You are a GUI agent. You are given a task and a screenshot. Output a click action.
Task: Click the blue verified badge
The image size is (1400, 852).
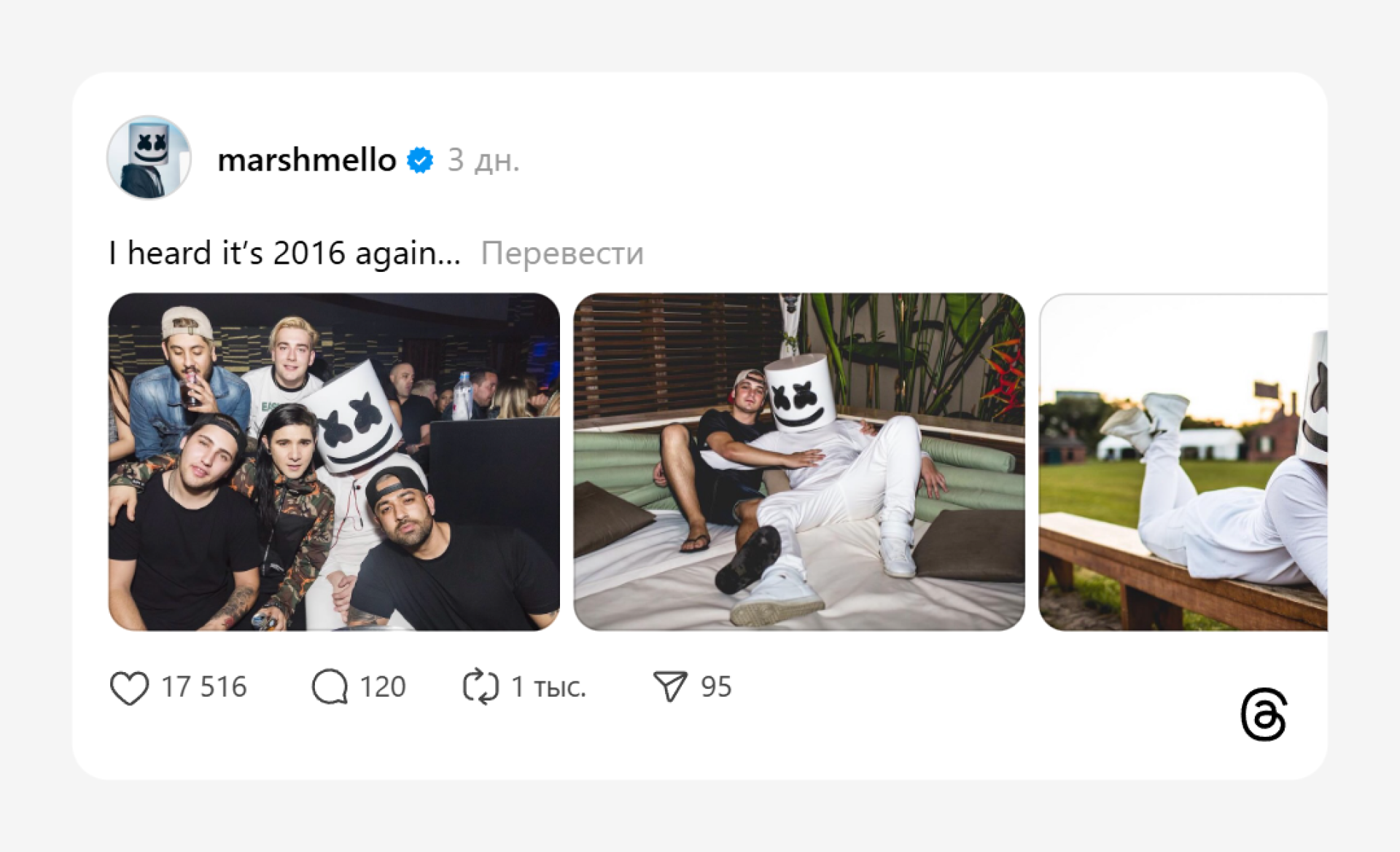pos(420,160)
